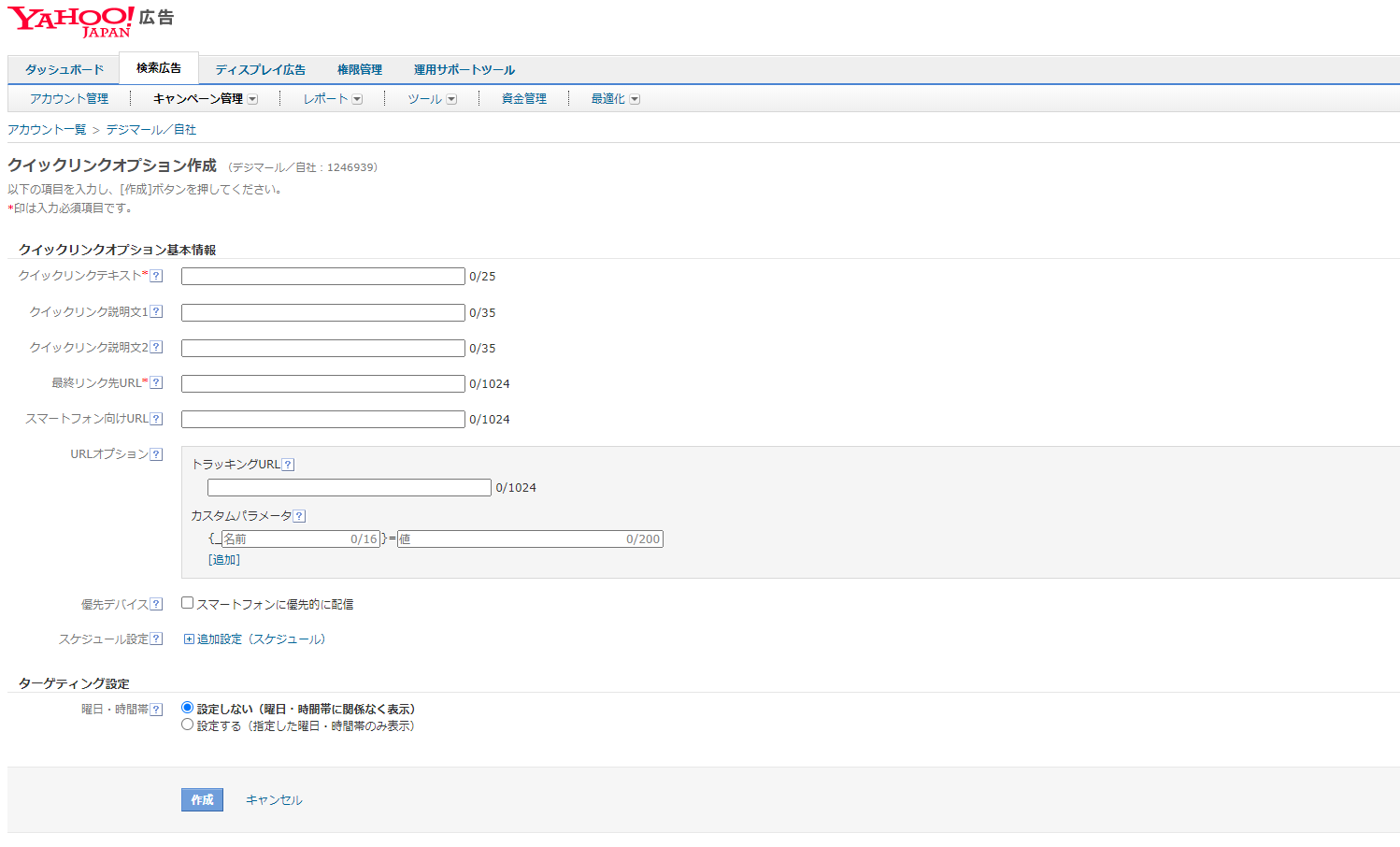
Task: Focus custom parameter 名前 field
Action: (x=301, y=538)
